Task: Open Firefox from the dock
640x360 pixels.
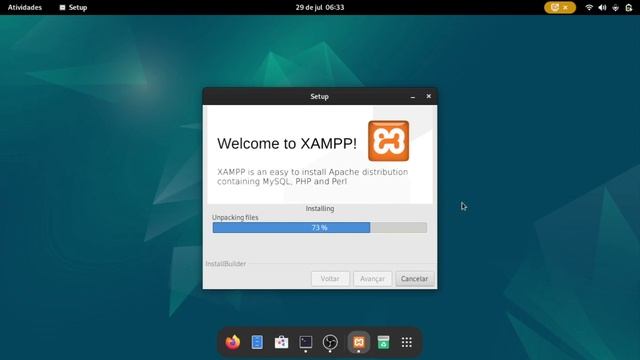Action: (x=233, y=342)
